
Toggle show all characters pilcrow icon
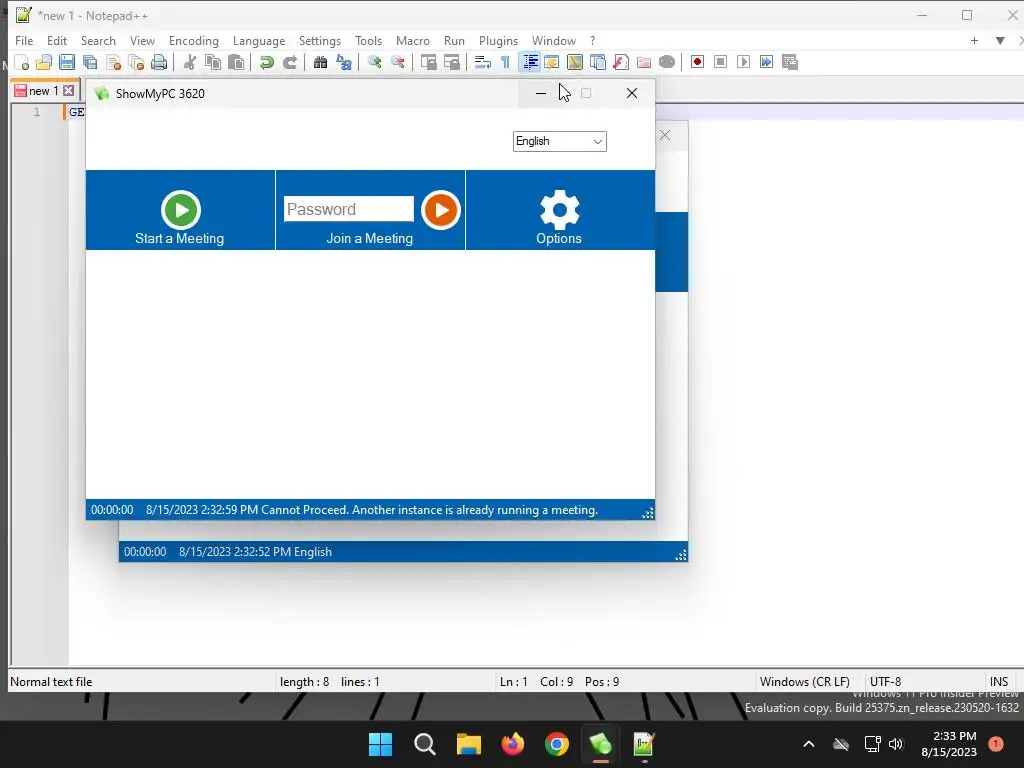point(505,63)
